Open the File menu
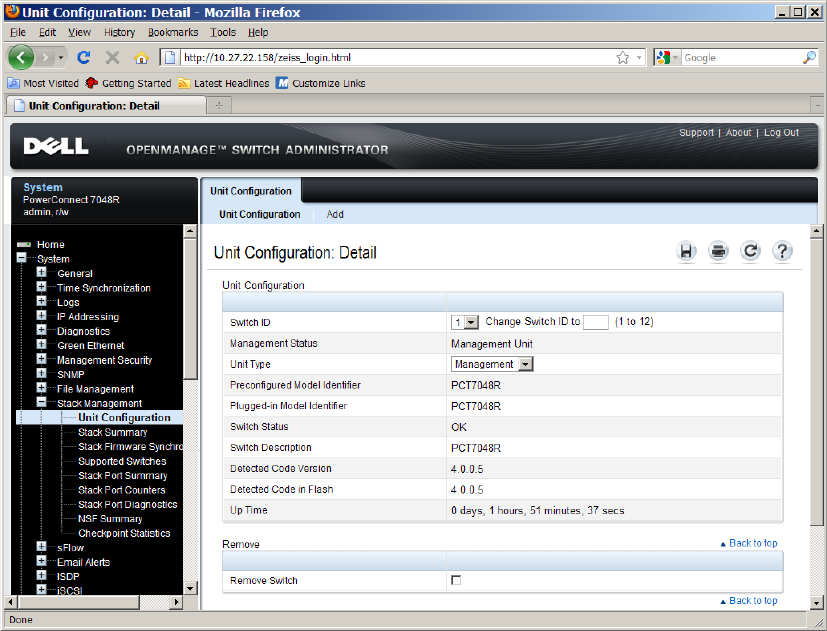 [17, 32]
